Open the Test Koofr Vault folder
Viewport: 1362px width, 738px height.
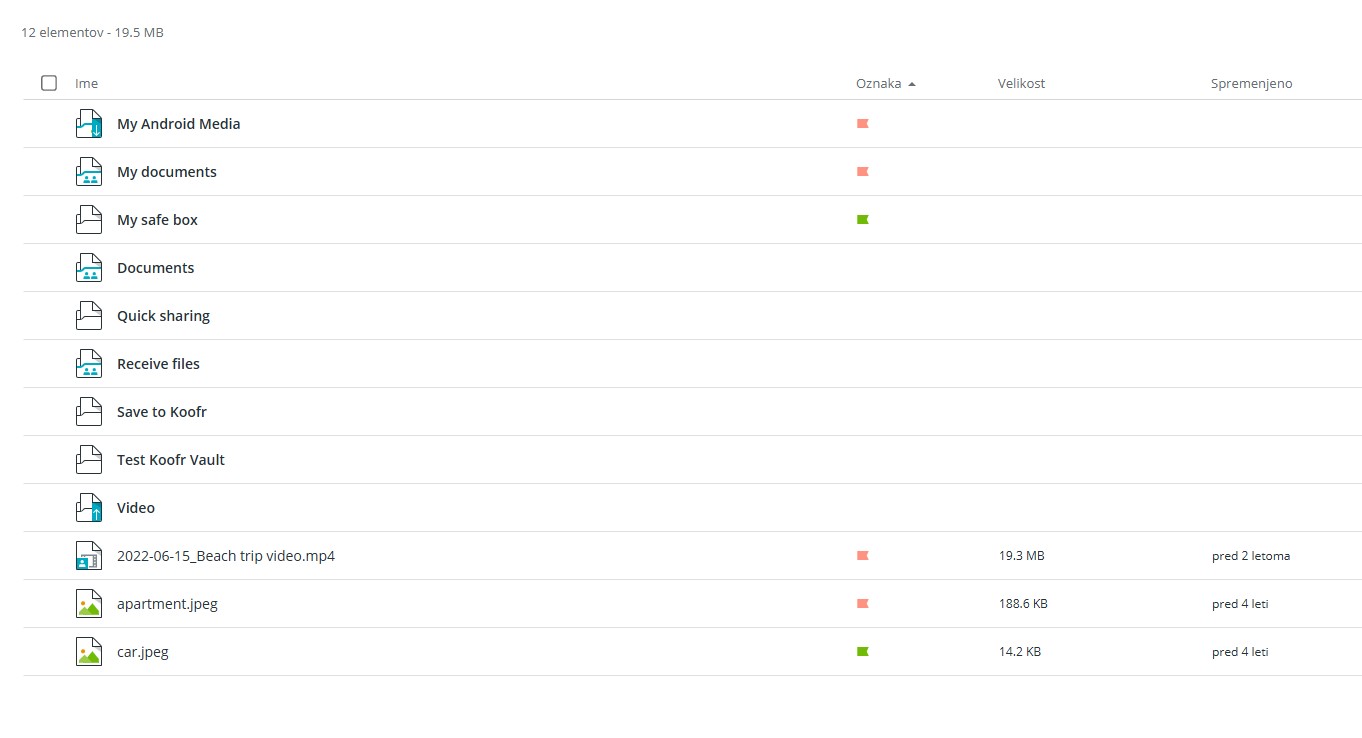point(171,460)
